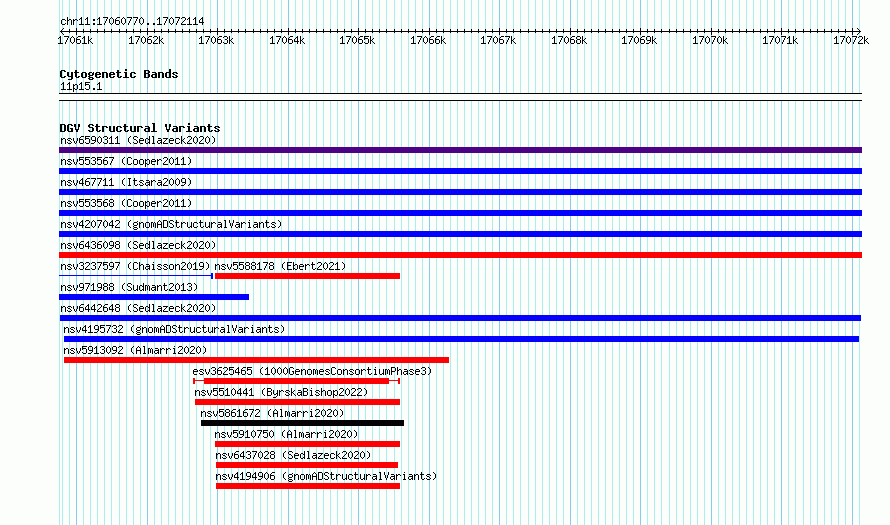Open the nsv5510441 (ByrskaBishop2022) label
890x525 pixels.
point(281,392)
